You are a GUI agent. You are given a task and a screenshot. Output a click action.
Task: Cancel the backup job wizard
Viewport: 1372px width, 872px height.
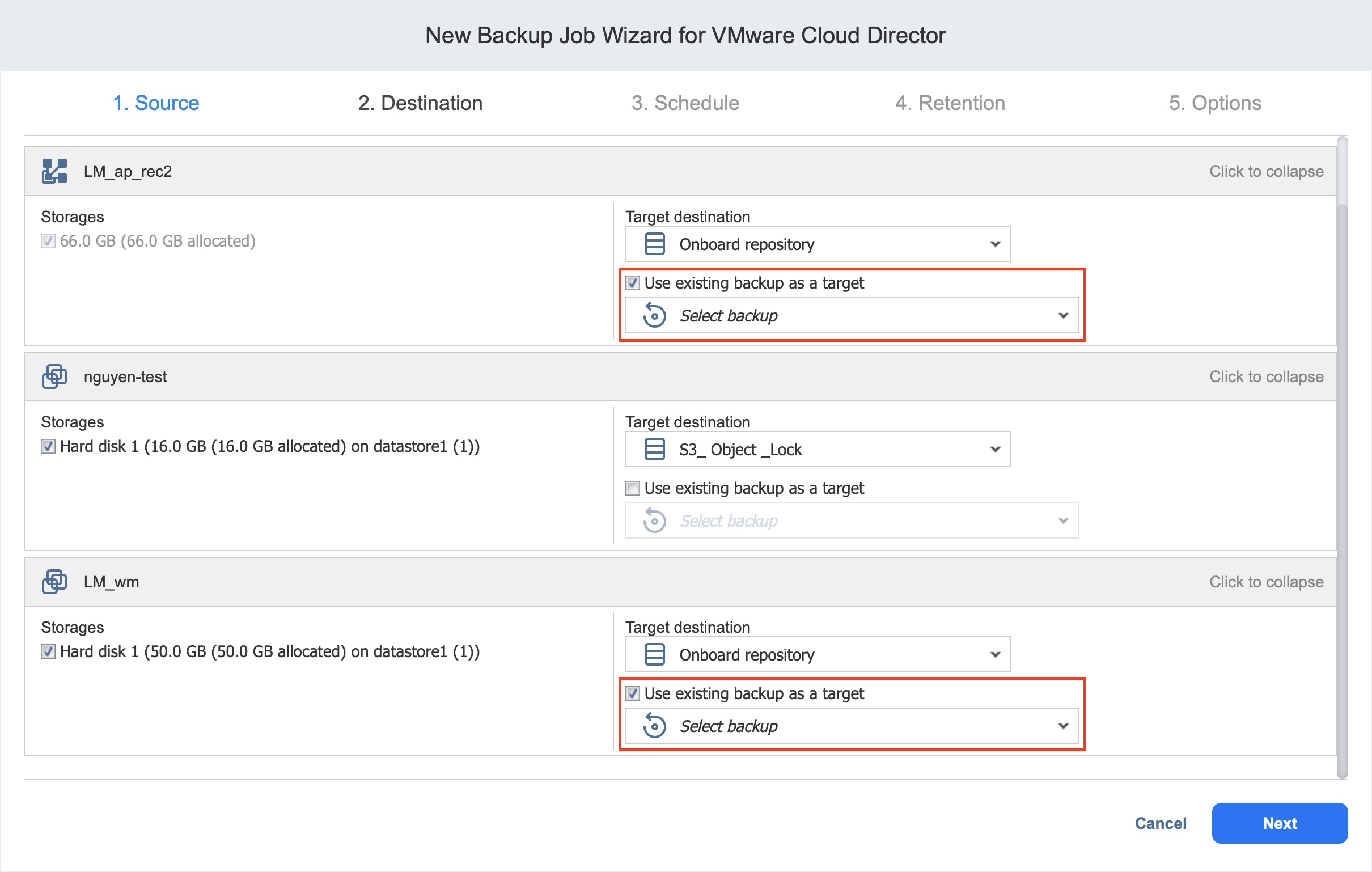click(x=1160, y=823)
